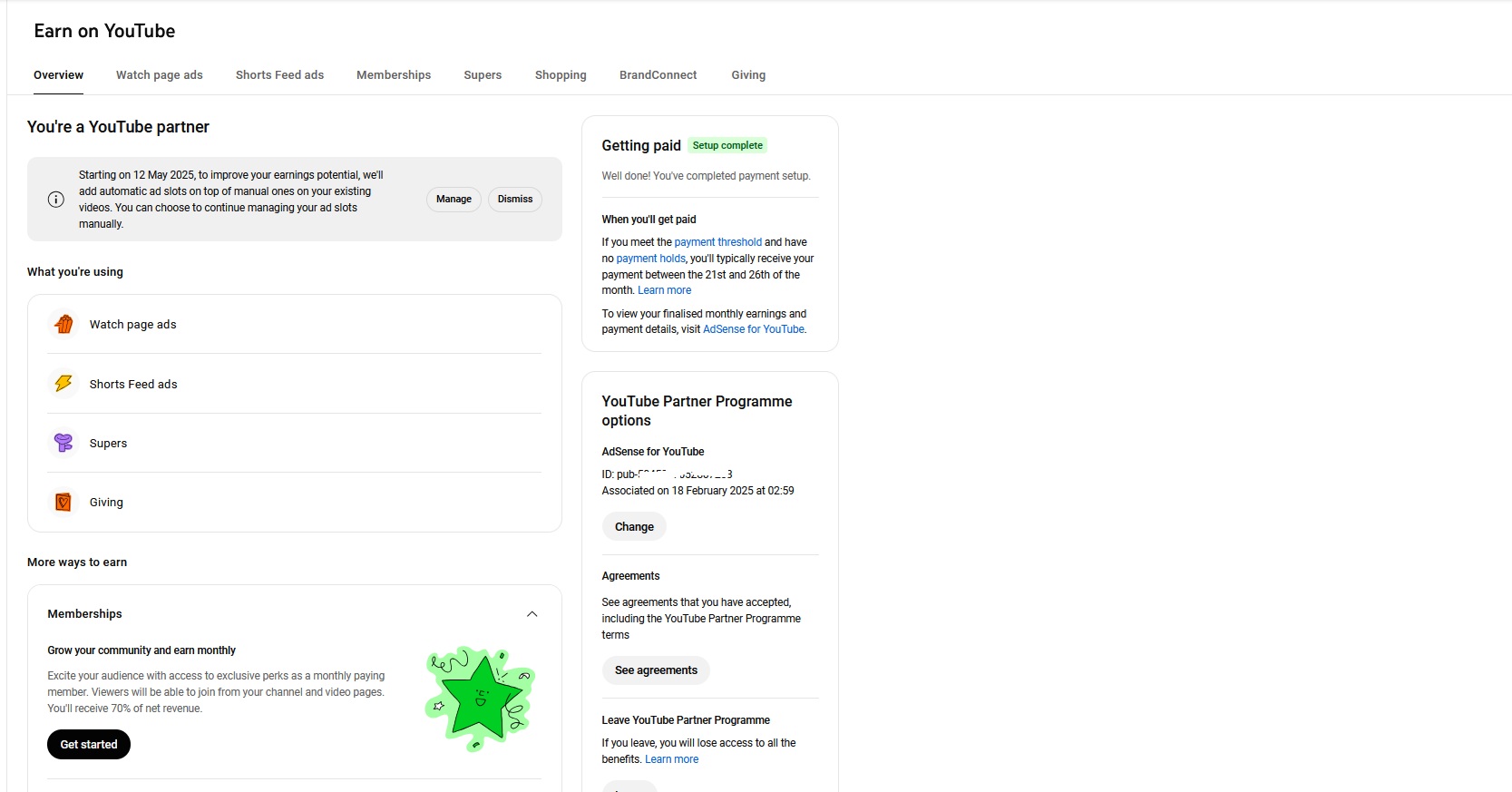Screen dimensions: 1512x792
Task: Click 'Grow your community and earn monthly' text
Action: pyautogui.click(x=141, y=650)
